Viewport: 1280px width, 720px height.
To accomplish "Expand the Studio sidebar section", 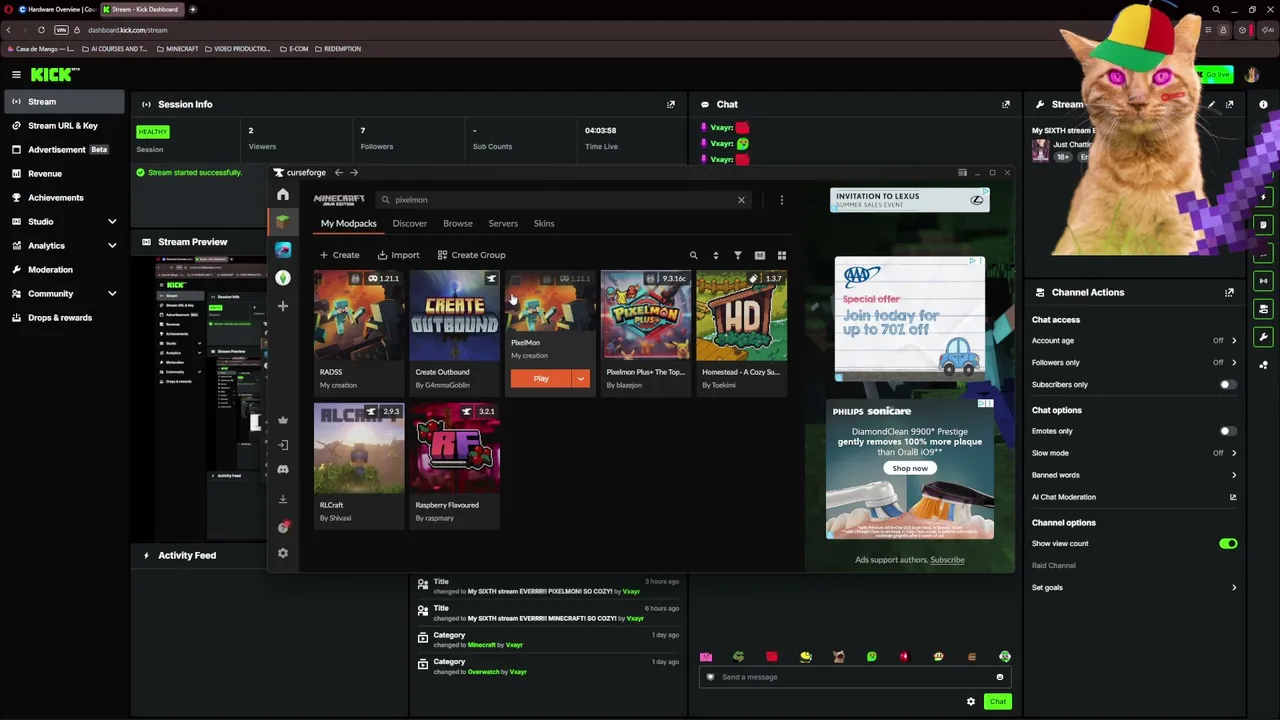I will [x=112, y=222].
